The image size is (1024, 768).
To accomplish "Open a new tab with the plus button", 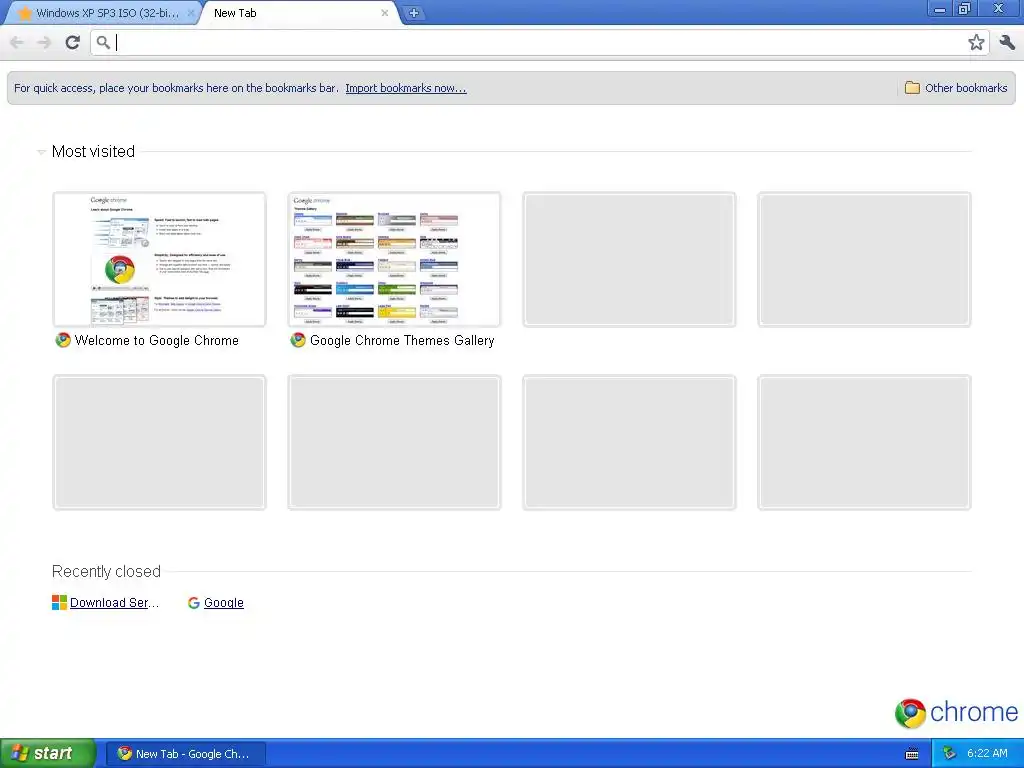I will (413, 12).
